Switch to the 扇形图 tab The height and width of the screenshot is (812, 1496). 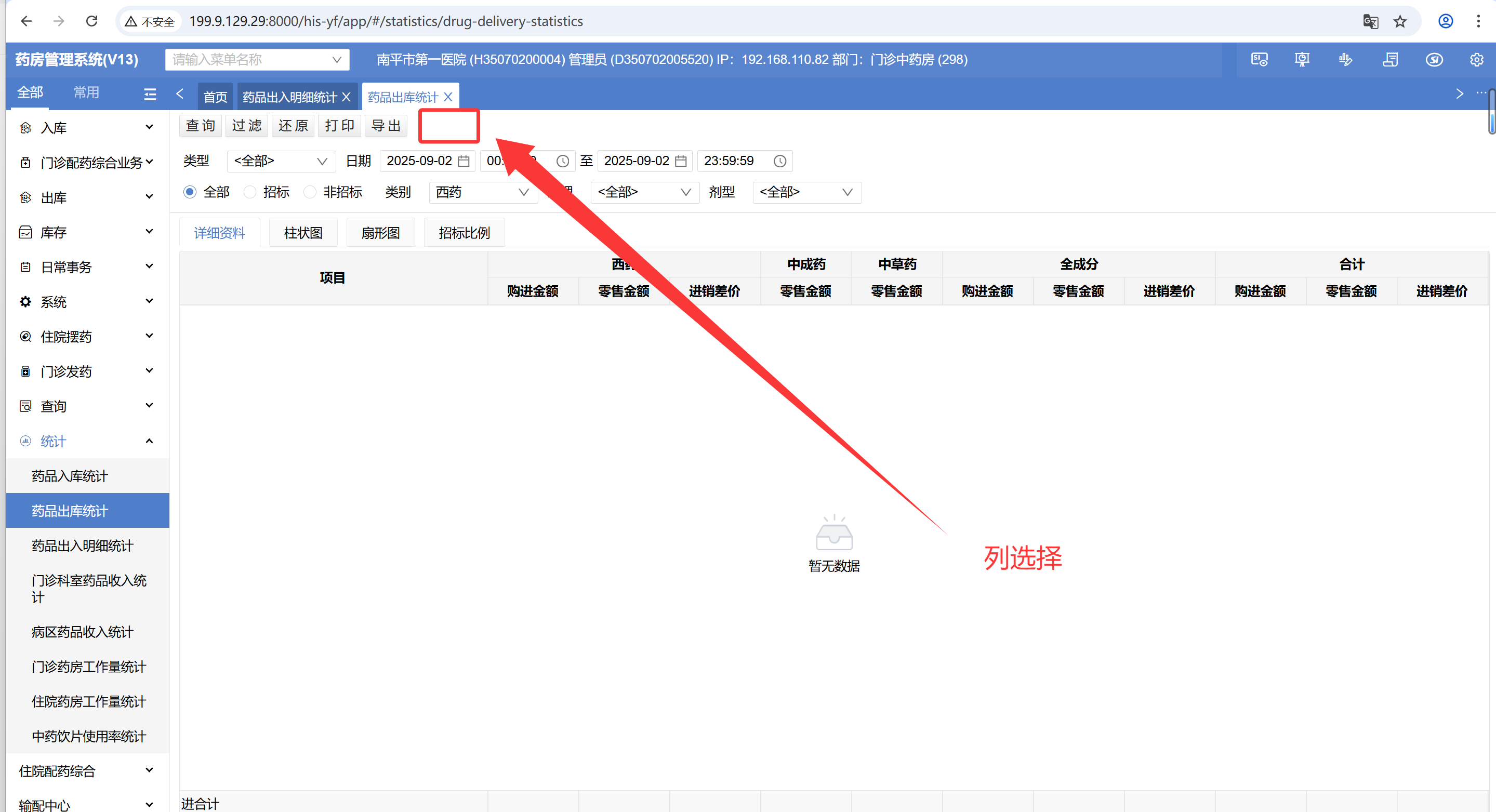tap(380, 233)
